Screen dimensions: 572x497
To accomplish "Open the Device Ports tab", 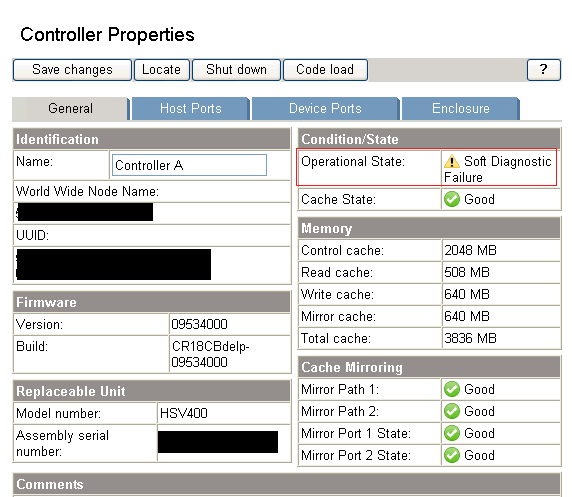I will click(x=325, y=108).
